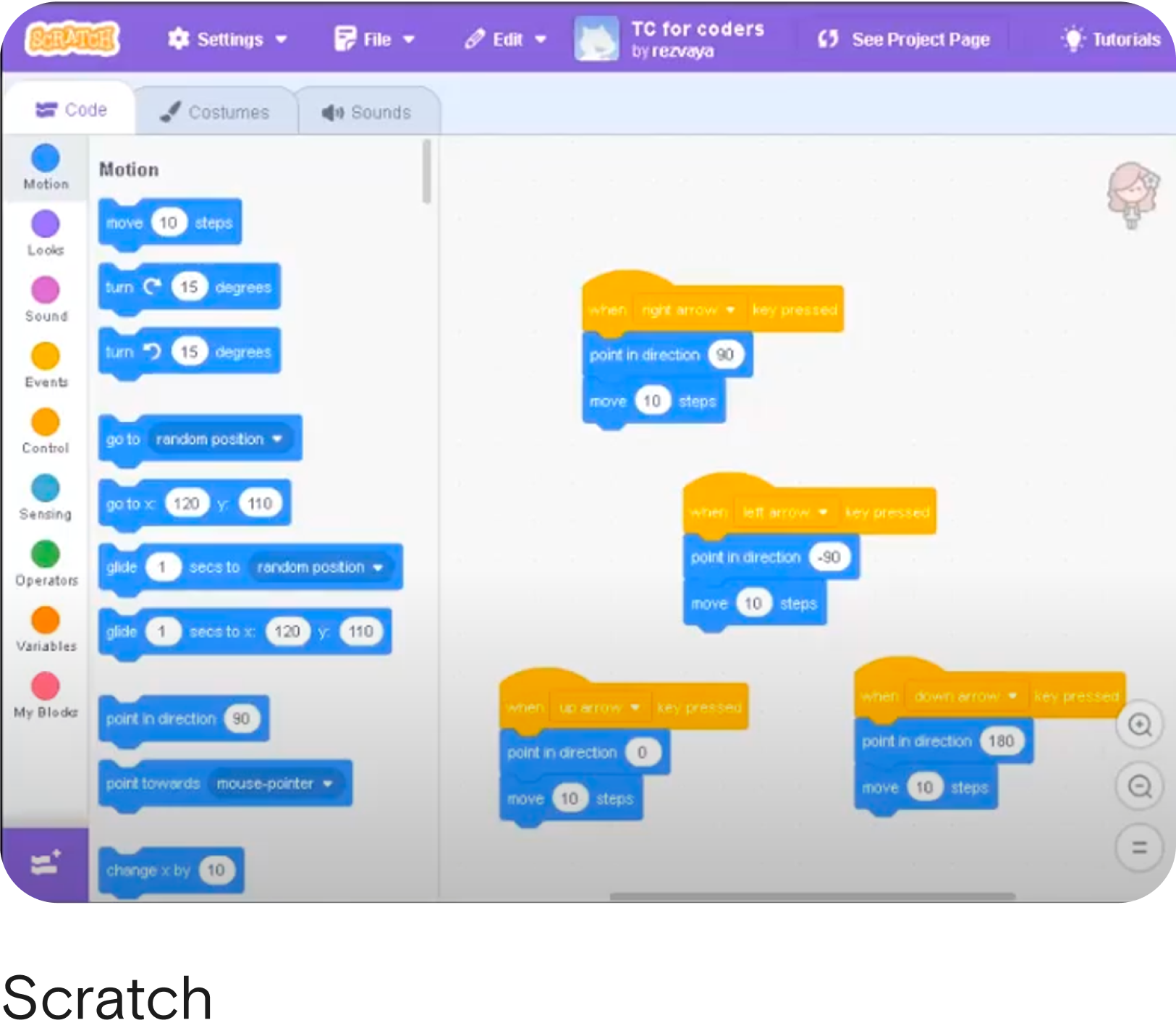
Task: Zoom out of the workspace
Action: pyautogui.click(x=1140, y=786)
